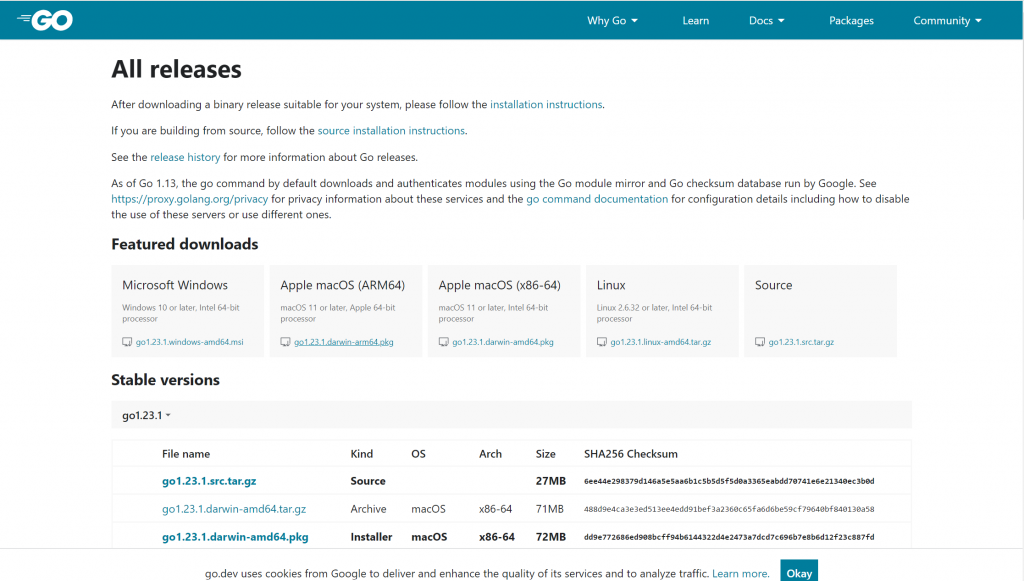This screenshot has width=1024, height=581.
Task: Open the Packages page
Action: [x=851, y=20]
